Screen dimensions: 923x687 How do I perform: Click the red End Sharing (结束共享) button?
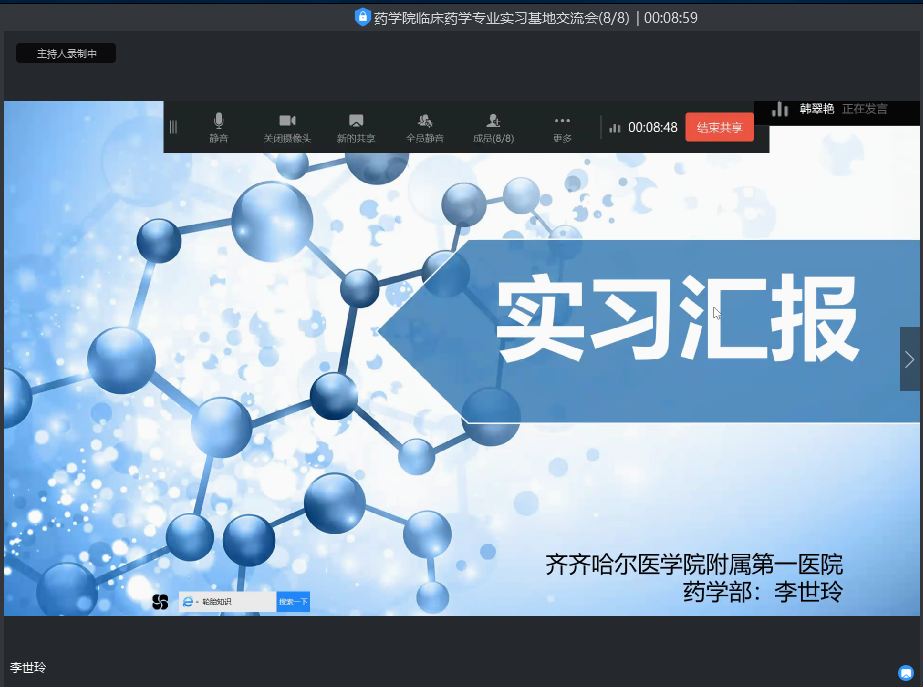[x=719, y=127]
